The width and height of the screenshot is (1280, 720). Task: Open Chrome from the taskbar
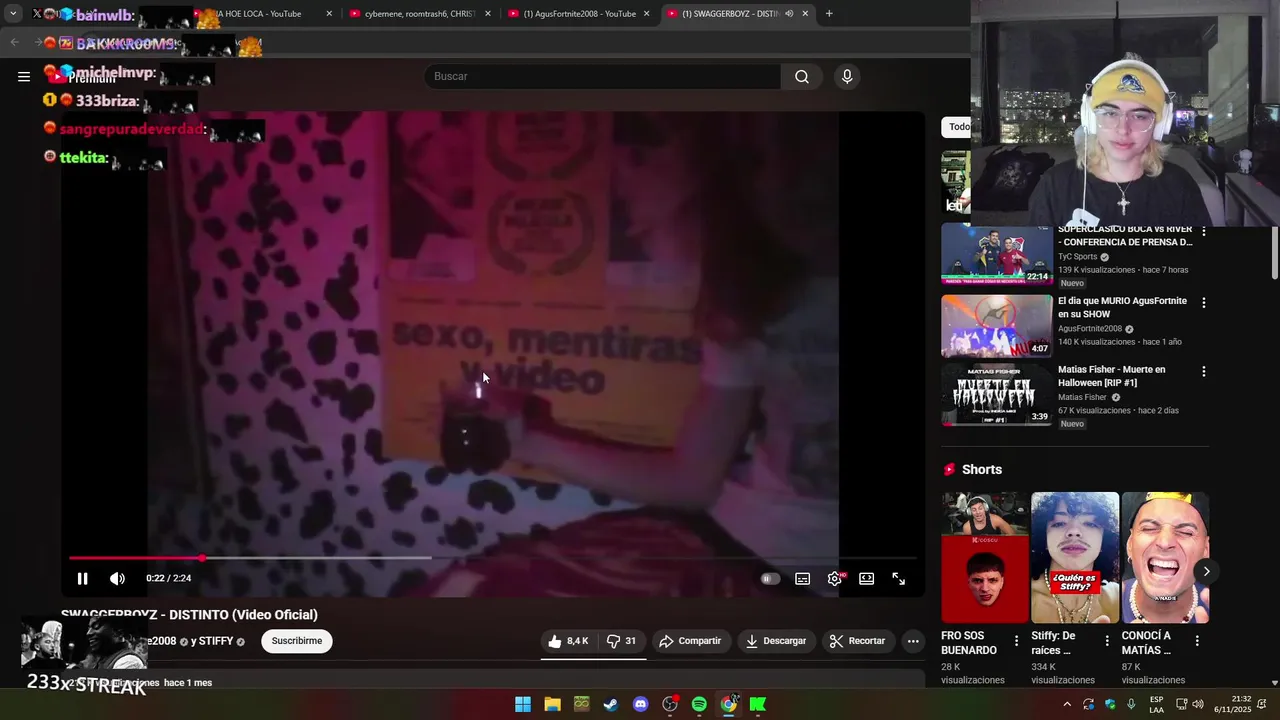pyautogui.click(x=729, y=704)
